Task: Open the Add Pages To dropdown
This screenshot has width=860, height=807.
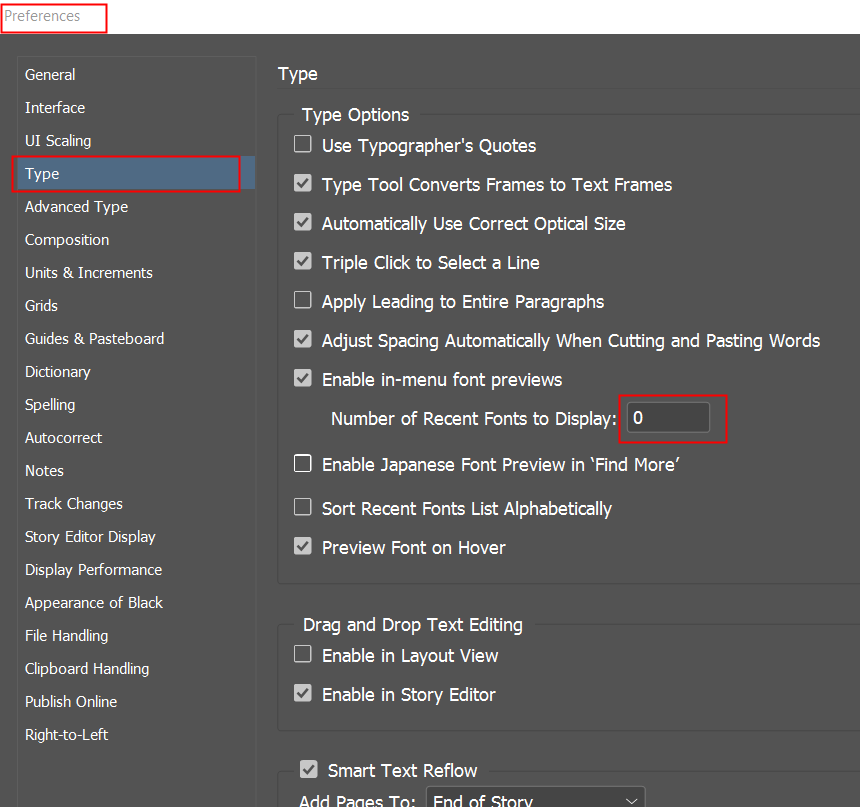Action: [535, 800]
